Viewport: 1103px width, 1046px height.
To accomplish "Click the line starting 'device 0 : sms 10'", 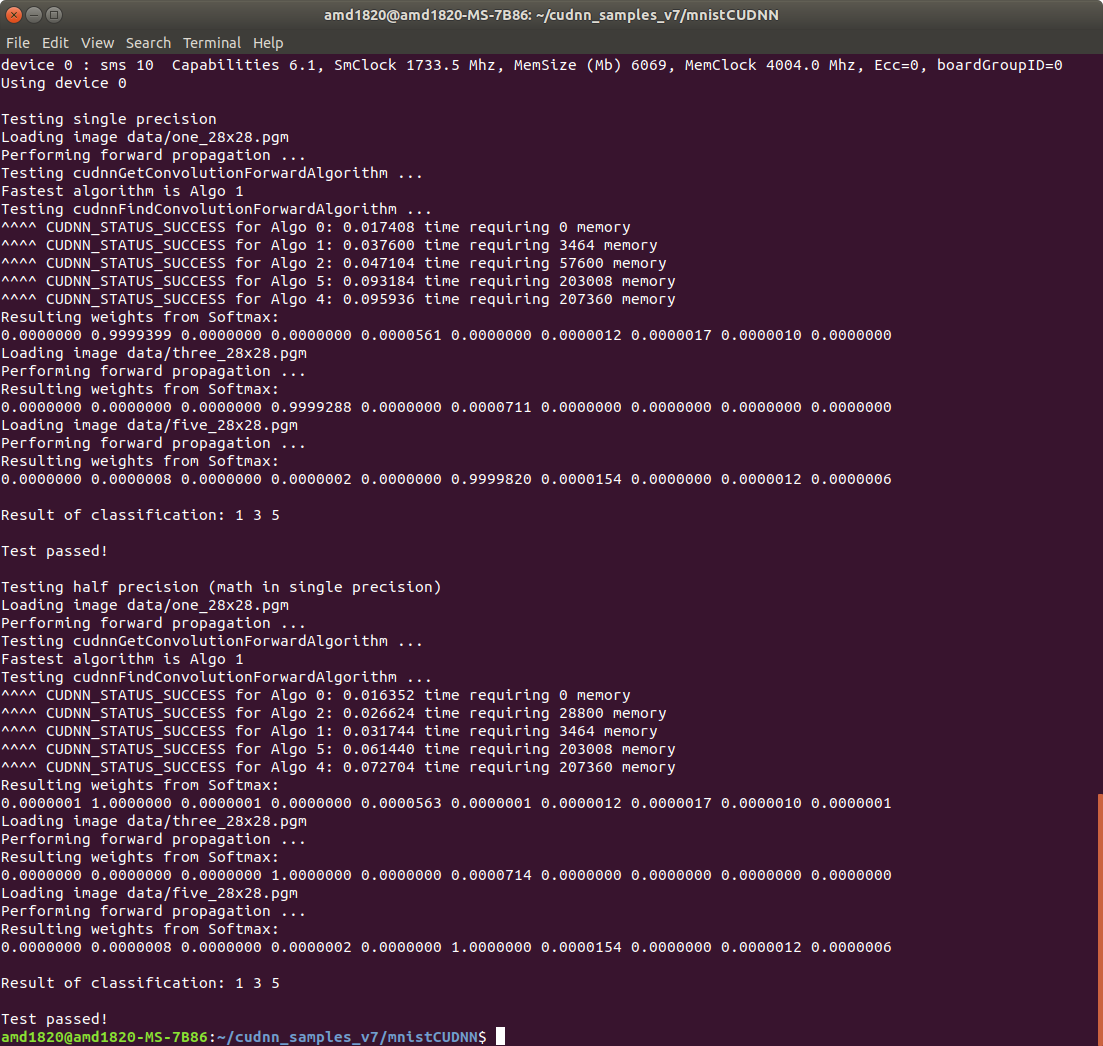I will coord(531,65).
